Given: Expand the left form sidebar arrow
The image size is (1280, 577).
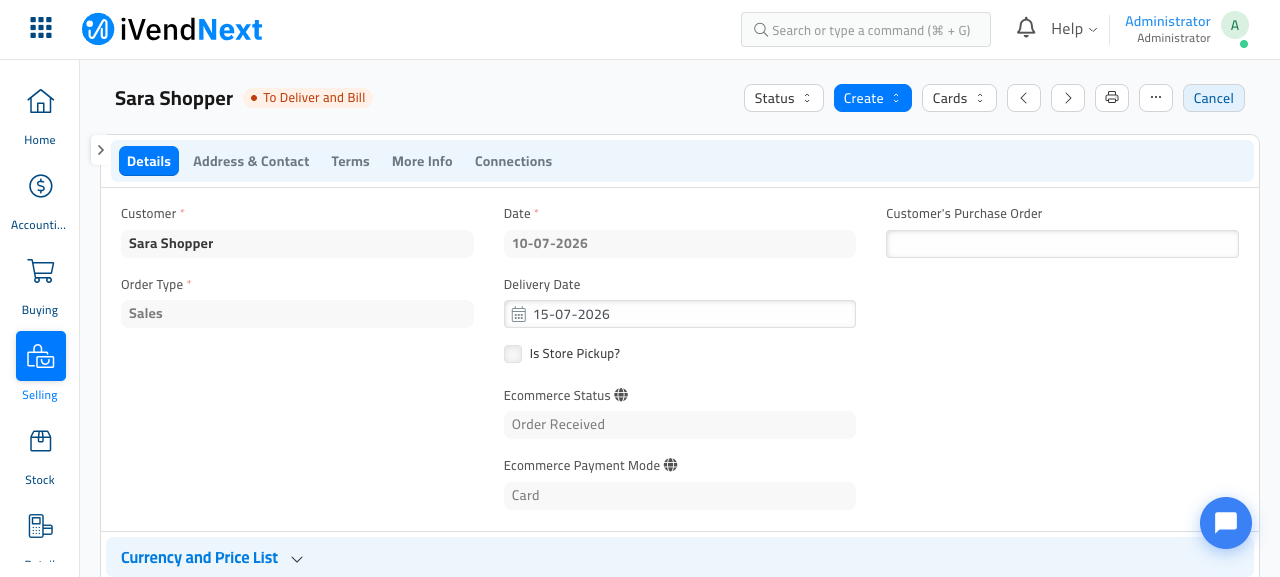Looking at the screenshot, I should click(x=100, y=149).
